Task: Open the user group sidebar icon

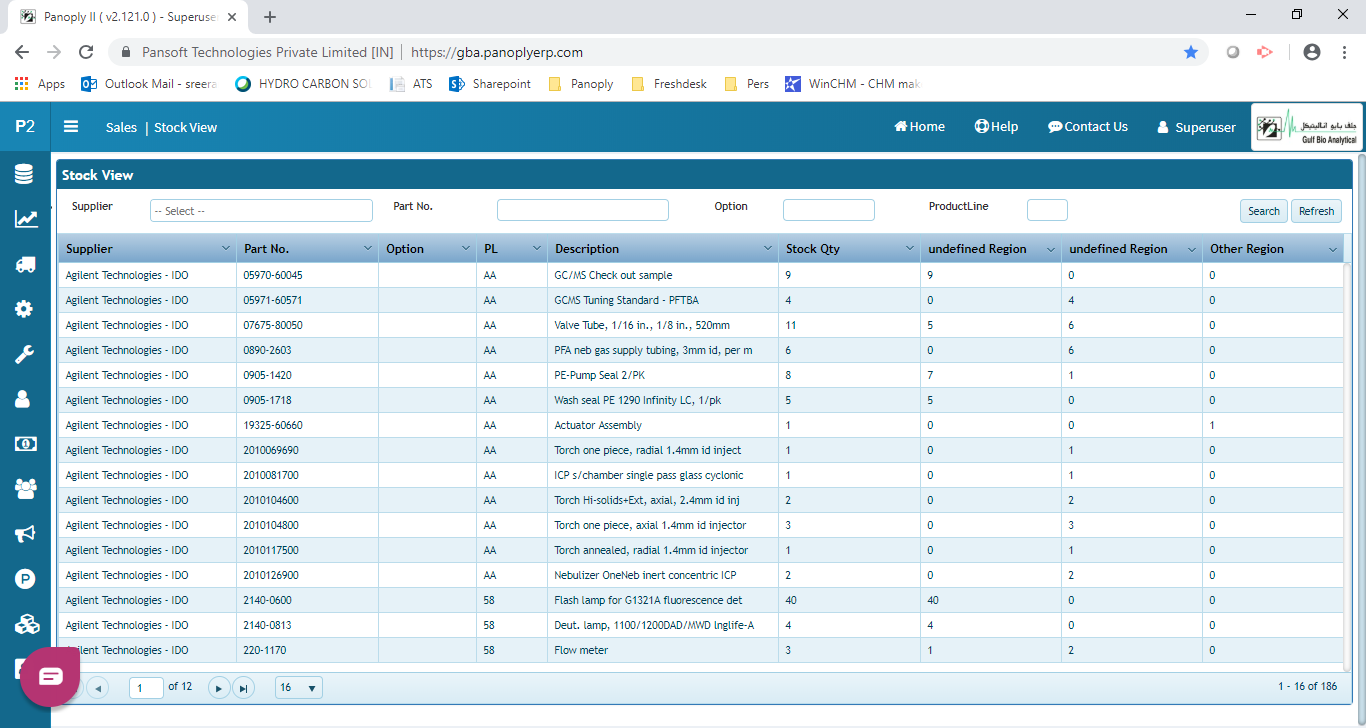Action: coord(25,489)
